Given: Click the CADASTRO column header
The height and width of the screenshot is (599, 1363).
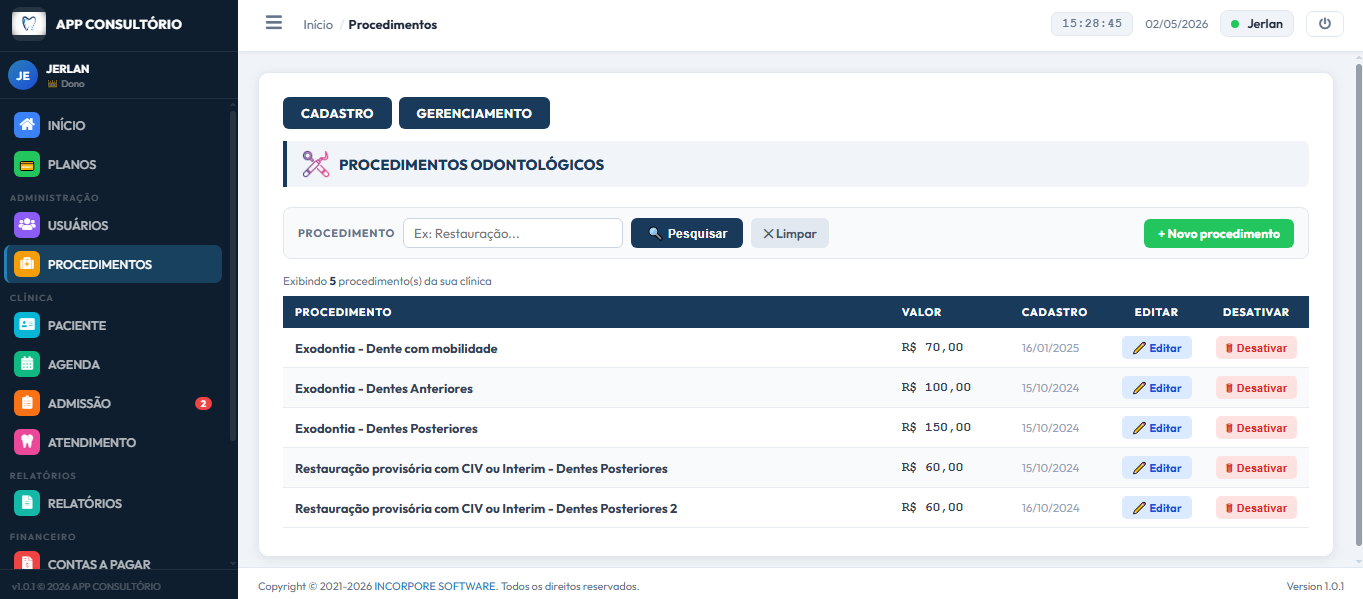Looking at the screenshot, I should point(1054,312).
